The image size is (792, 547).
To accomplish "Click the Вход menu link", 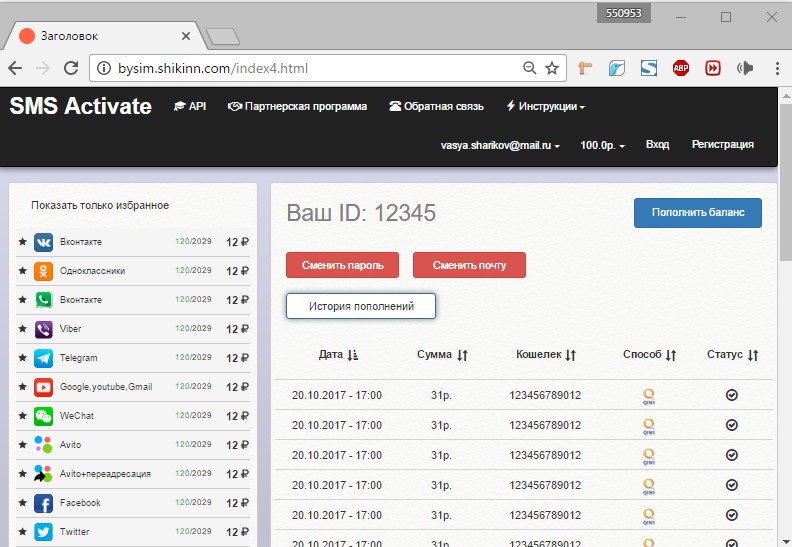I will pos(657,144).
